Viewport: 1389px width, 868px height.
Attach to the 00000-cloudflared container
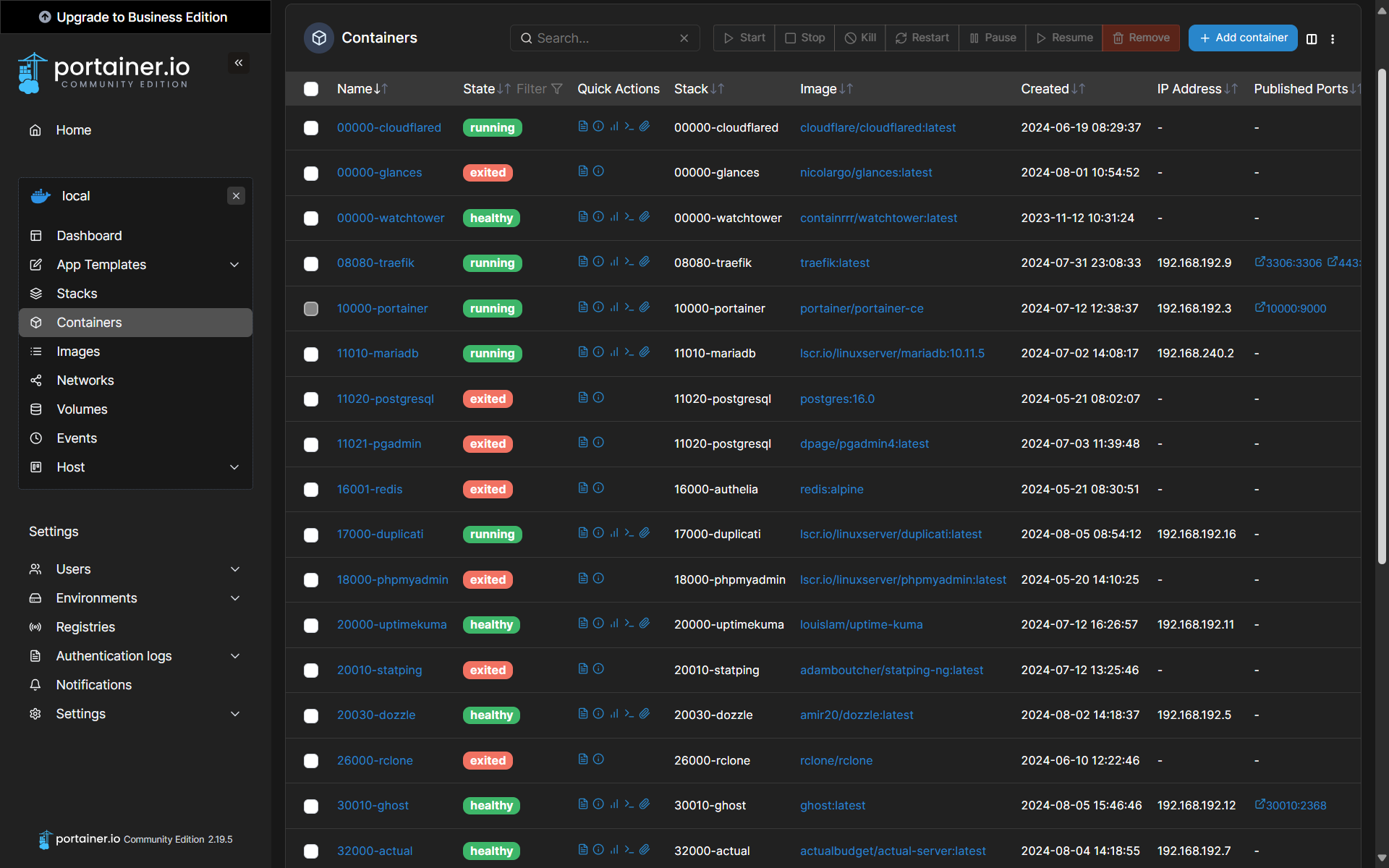coord(645,127)
